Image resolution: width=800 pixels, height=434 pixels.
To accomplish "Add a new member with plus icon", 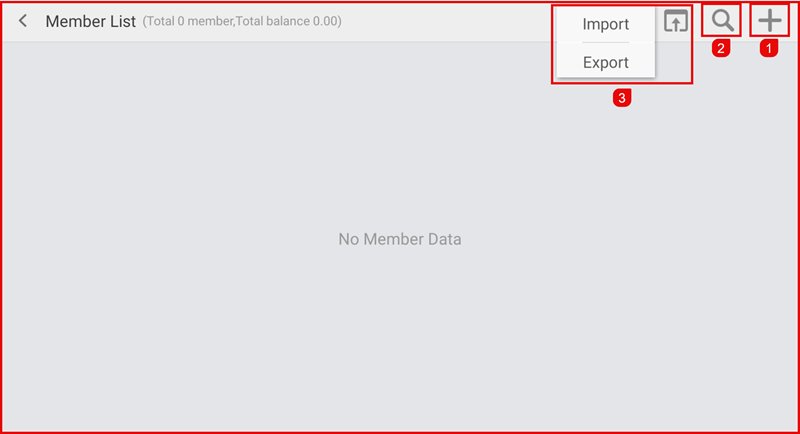I will 769,20.
